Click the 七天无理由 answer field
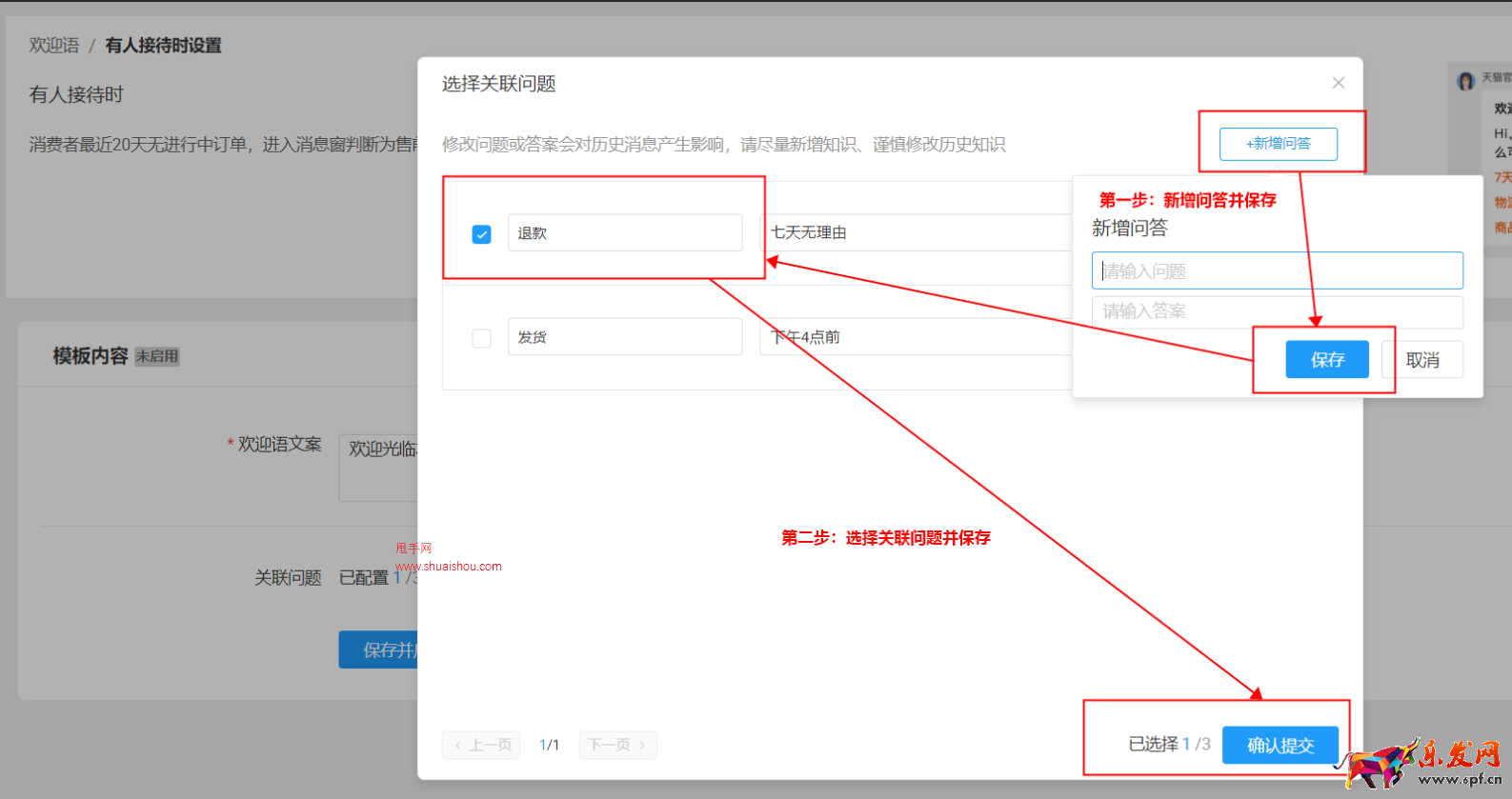 (x=915, y=233)
